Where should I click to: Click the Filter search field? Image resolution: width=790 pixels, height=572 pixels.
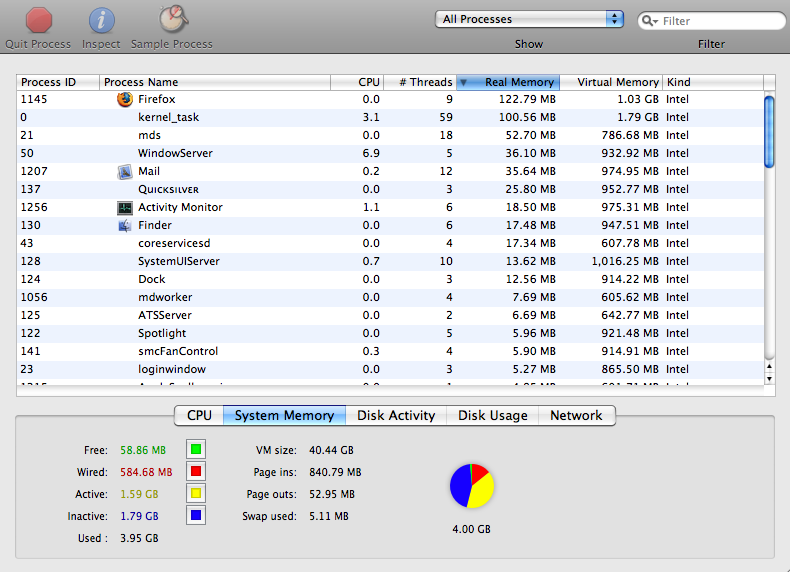(x=711, y=21)
